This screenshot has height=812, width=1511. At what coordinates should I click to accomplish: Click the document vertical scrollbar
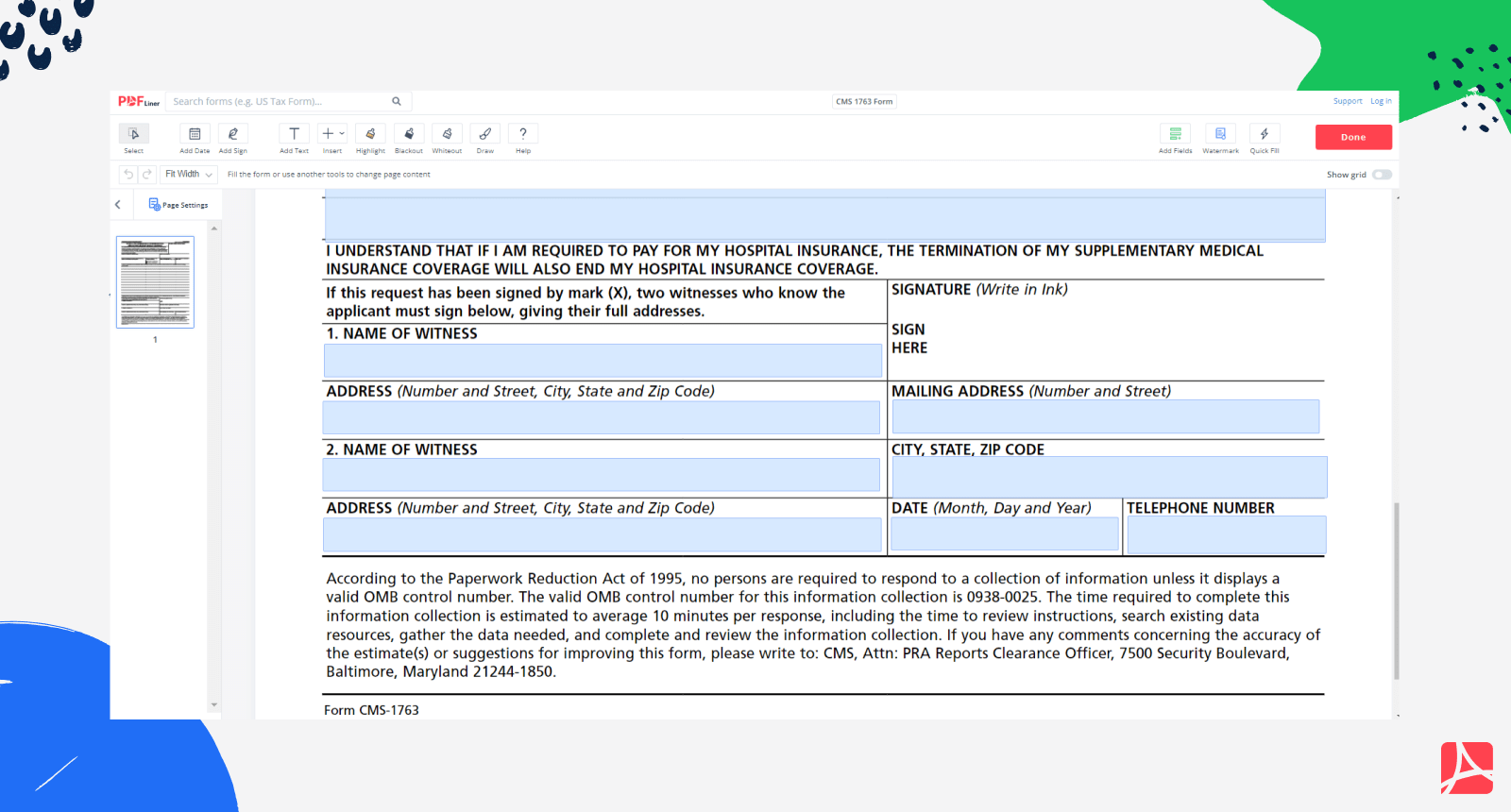[1396, 591]
